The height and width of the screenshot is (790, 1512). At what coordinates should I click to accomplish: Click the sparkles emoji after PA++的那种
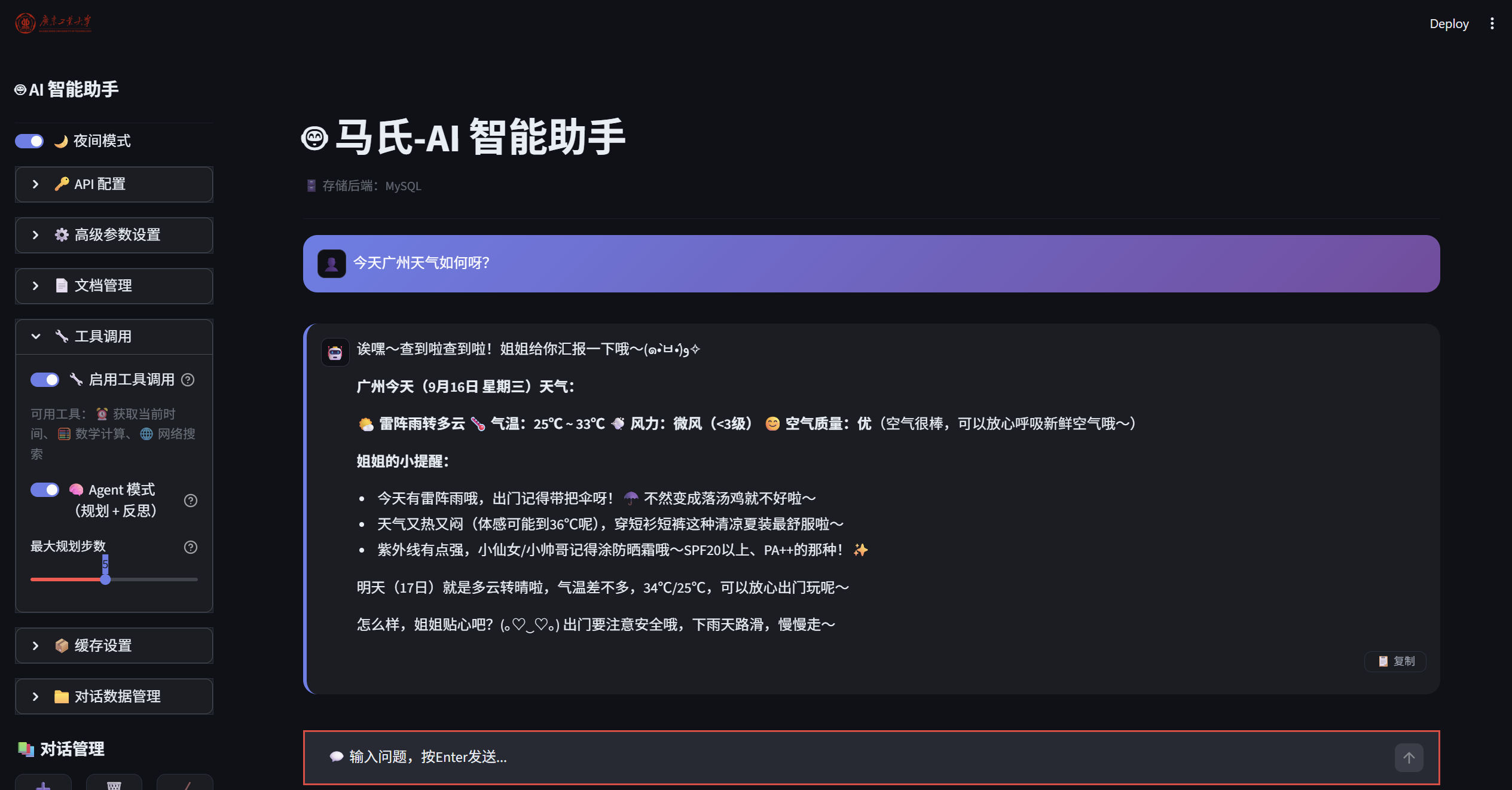click(860, 550)
